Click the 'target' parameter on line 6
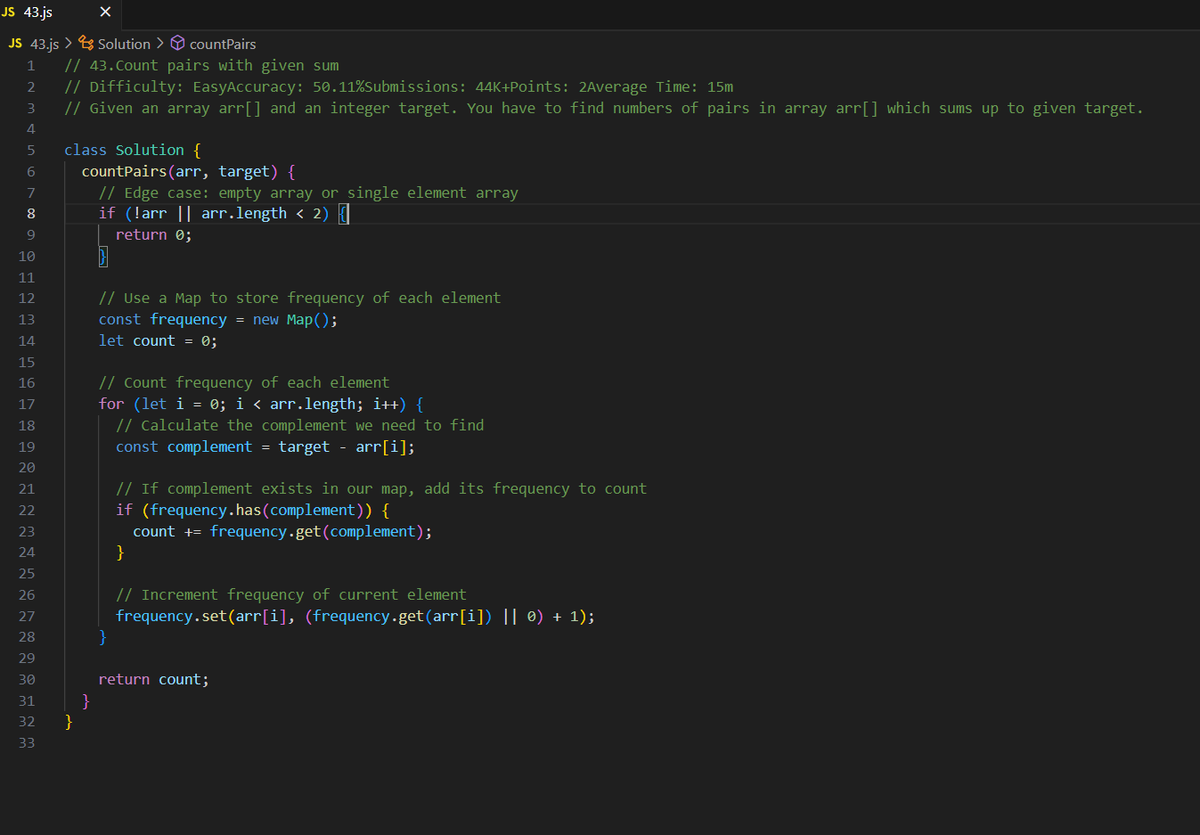Screen dimensions: 1200x835 [x=244, y=172]
